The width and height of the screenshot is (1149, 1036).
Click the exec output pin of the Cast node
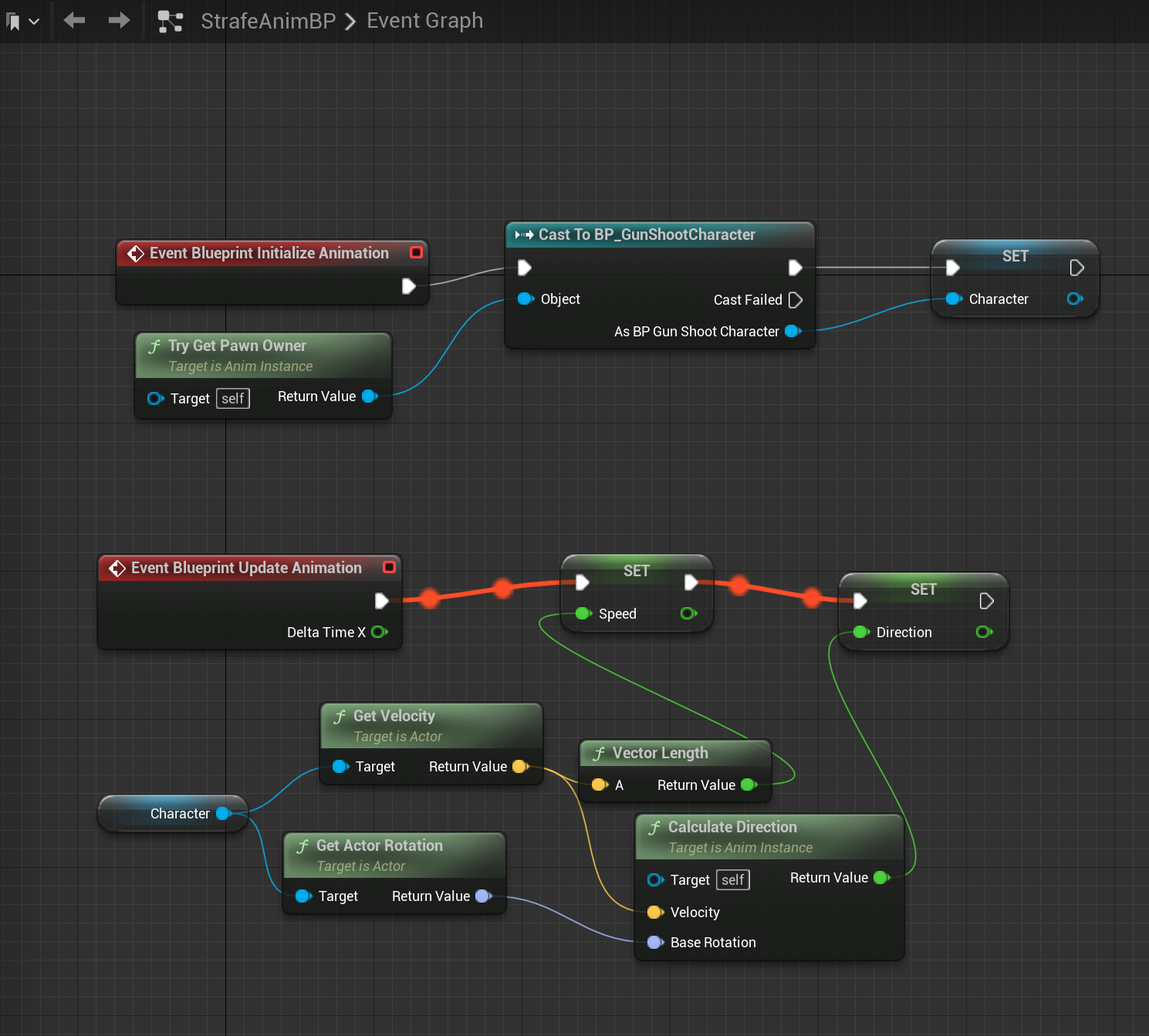click(x=796, y=268)
